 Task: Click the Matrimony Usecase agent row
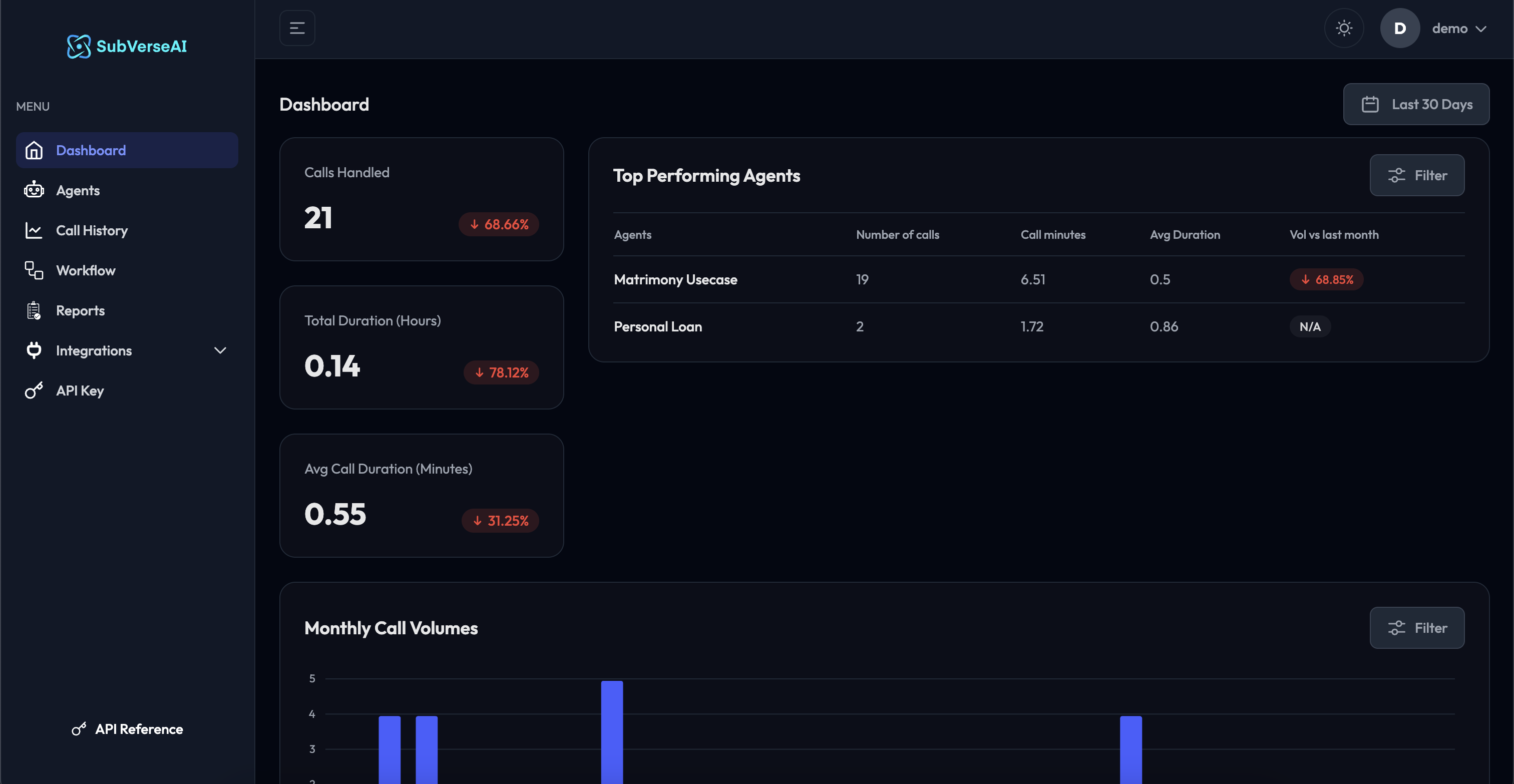tap(675, 280)
